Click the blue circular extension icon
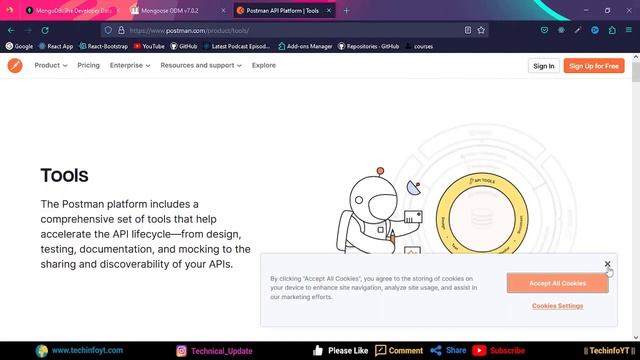640x360 pixels. pyautogui.click(x=595, y=30)
